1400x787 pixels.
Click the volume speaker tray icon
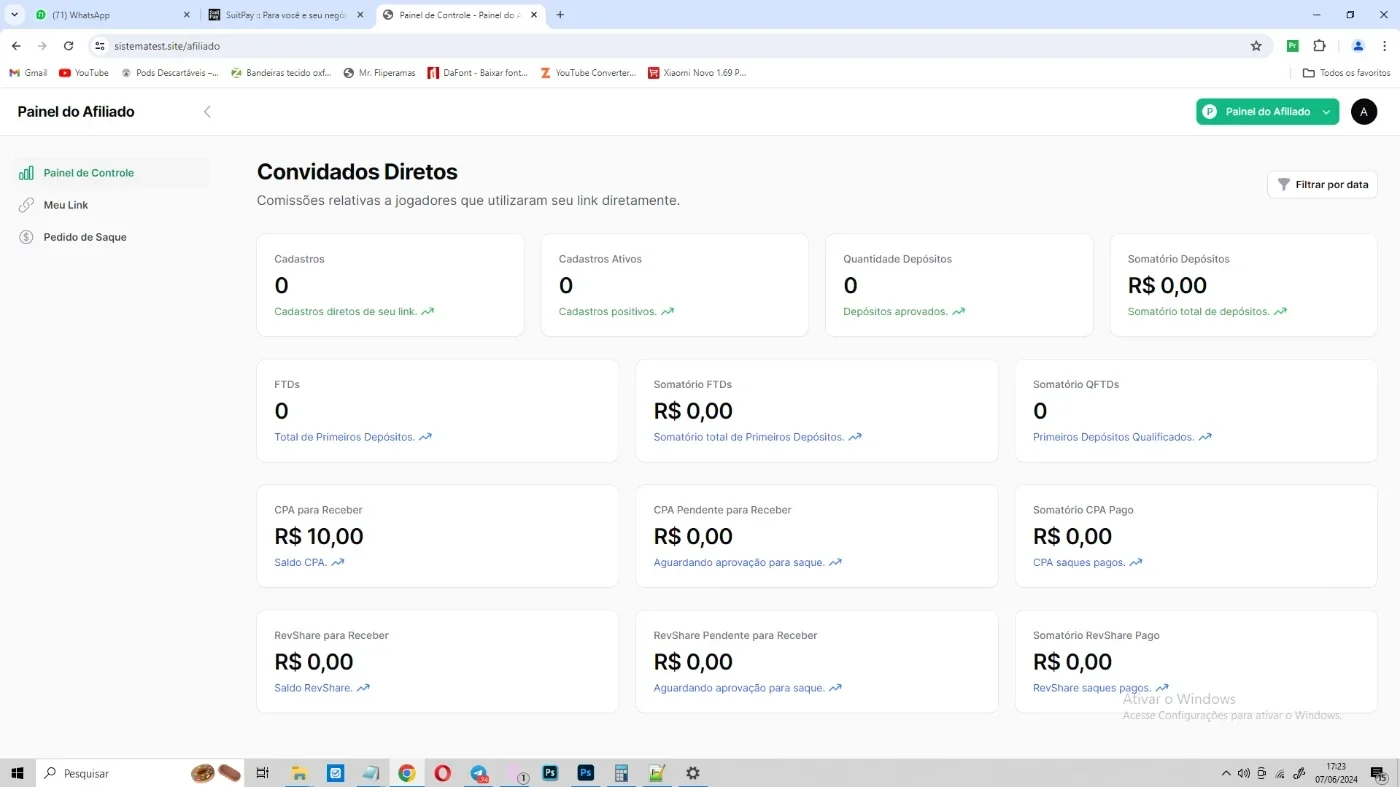click(1244, 773)
